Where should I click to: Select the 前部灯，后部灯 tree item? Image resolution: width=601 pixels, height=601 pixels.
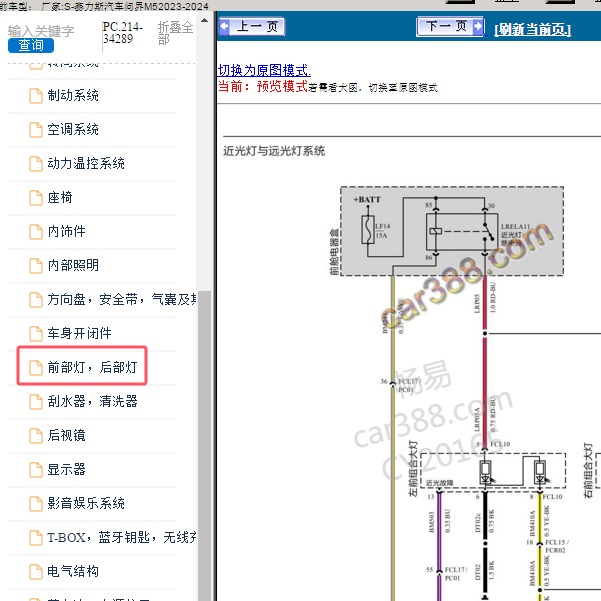click(x=92, y=367)
